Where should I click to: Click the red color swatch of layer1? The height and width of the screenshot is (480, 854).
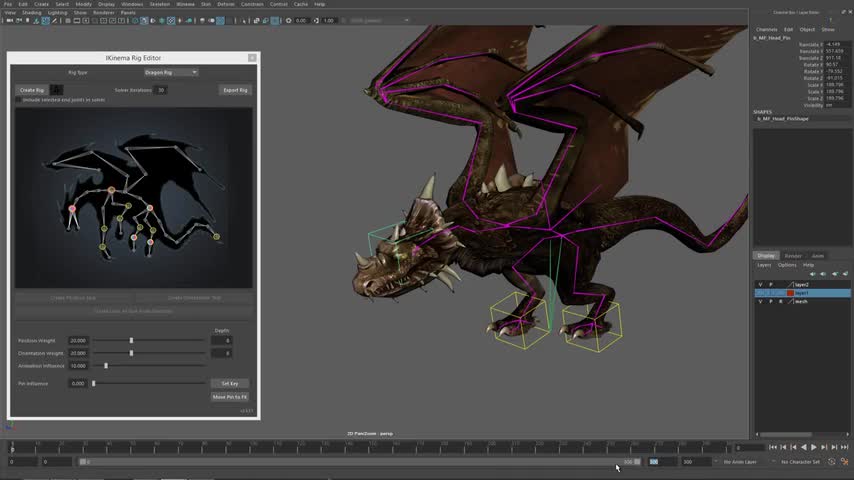coord(790,293)
